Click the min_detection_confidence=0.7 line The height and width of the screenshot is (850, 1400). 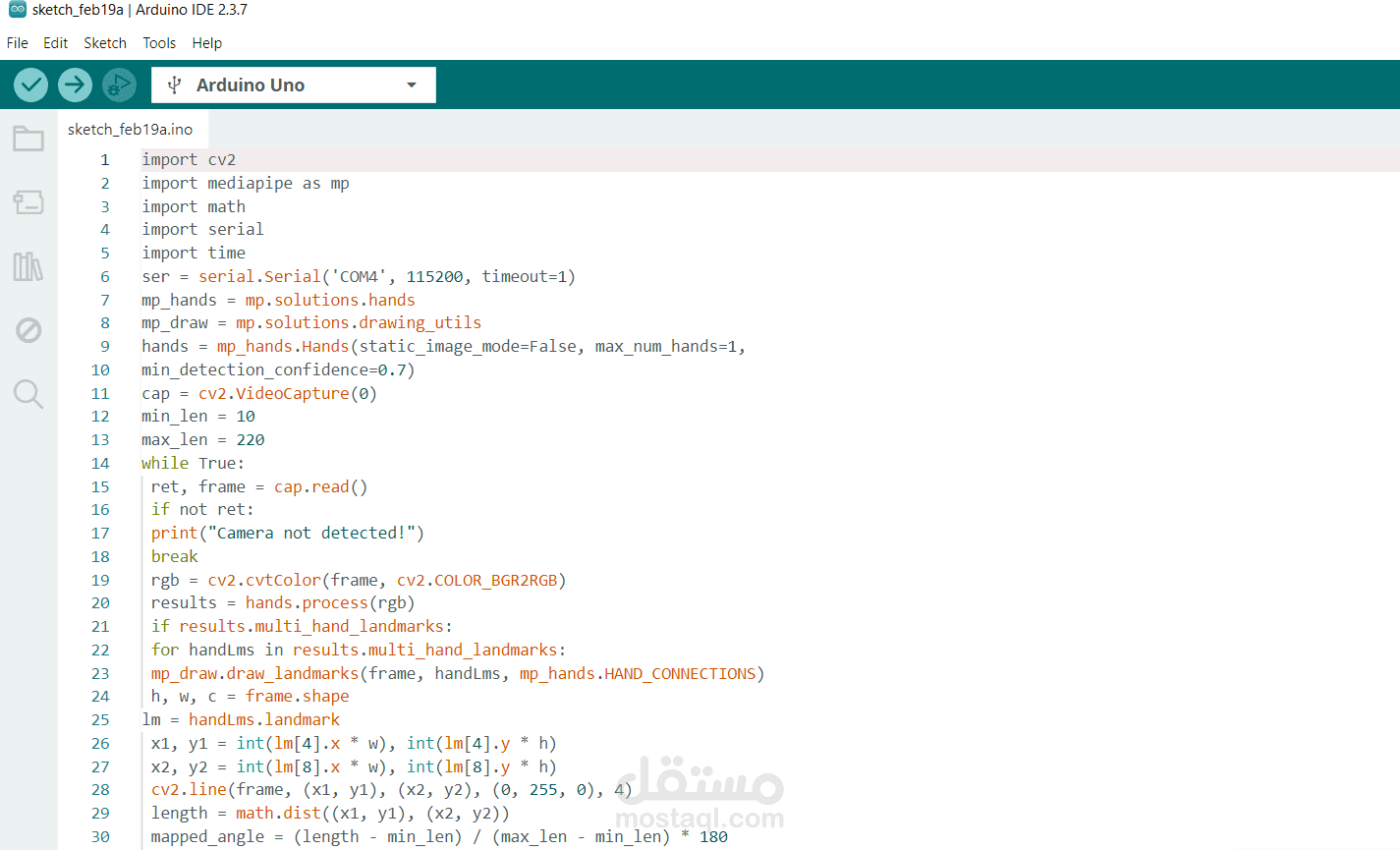278,370
